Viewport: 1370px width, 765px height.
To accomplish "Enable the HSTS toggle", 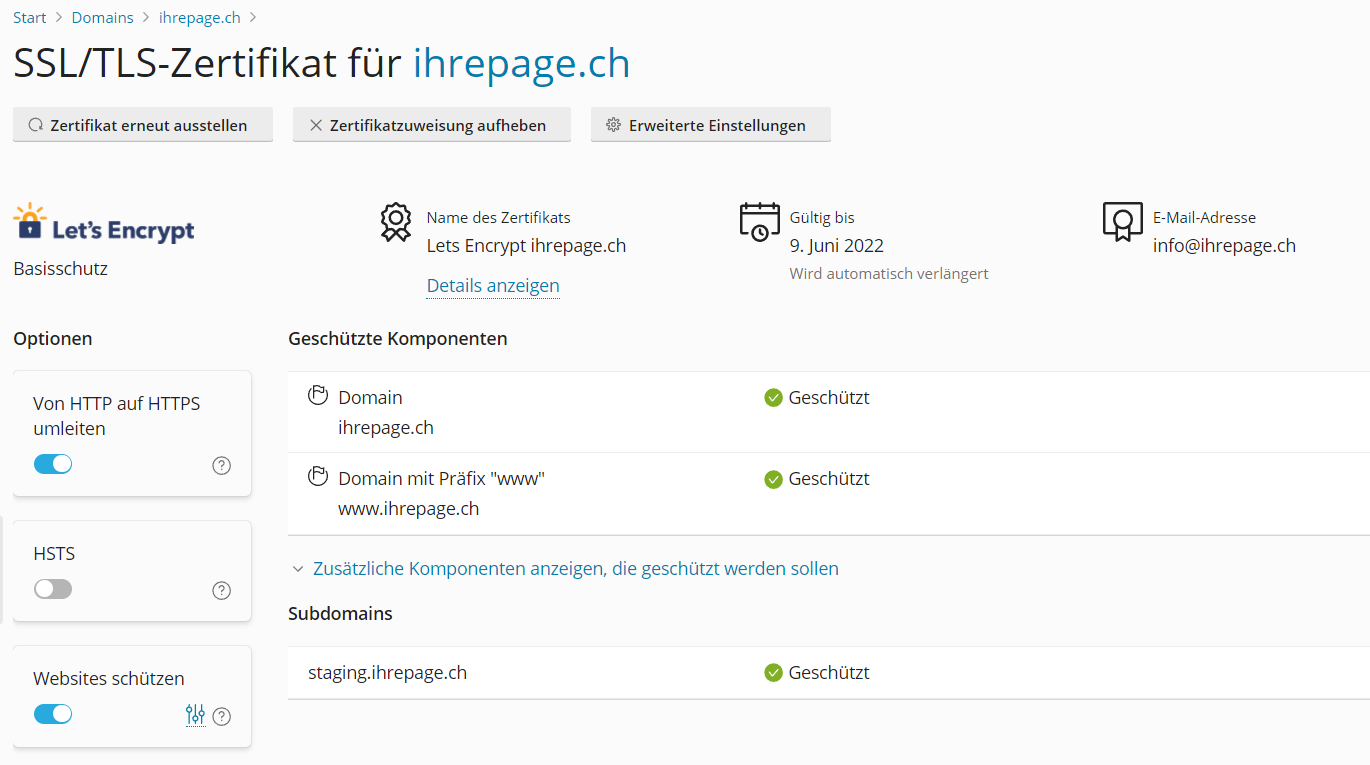I will click(53, 589).
